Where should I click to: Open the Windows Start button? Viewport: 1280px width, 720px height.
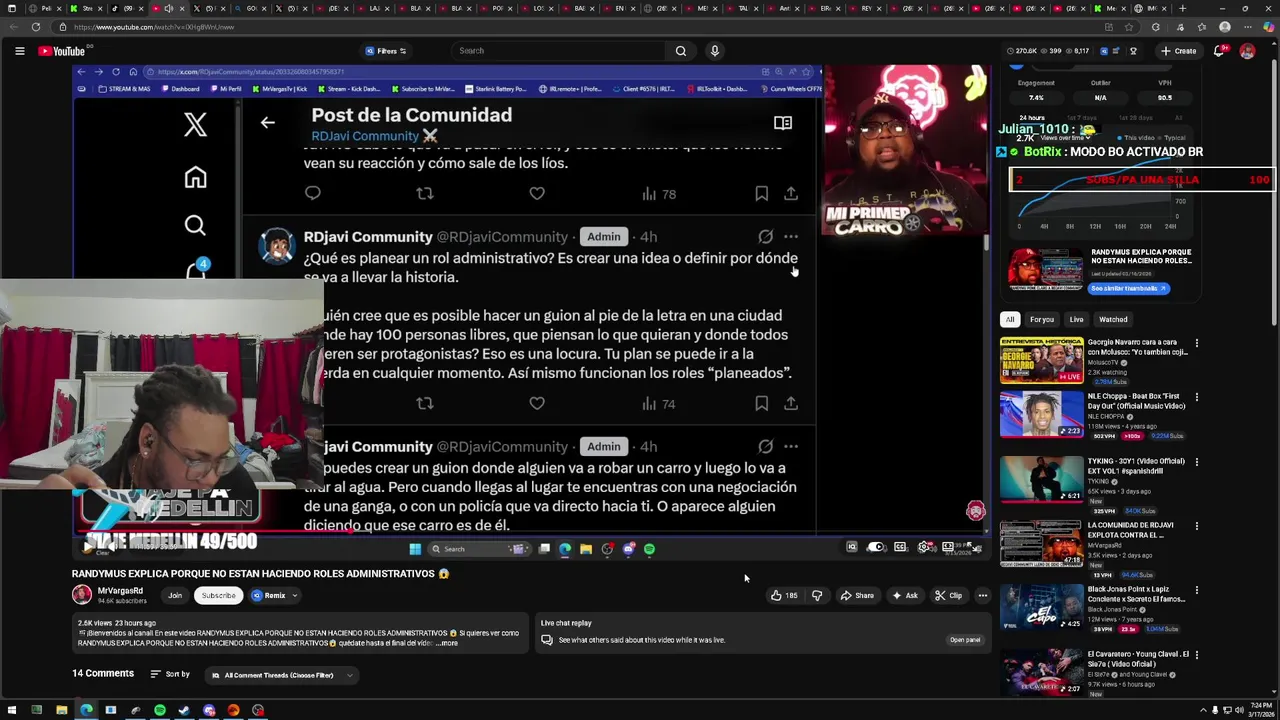(x=11, y=710)
